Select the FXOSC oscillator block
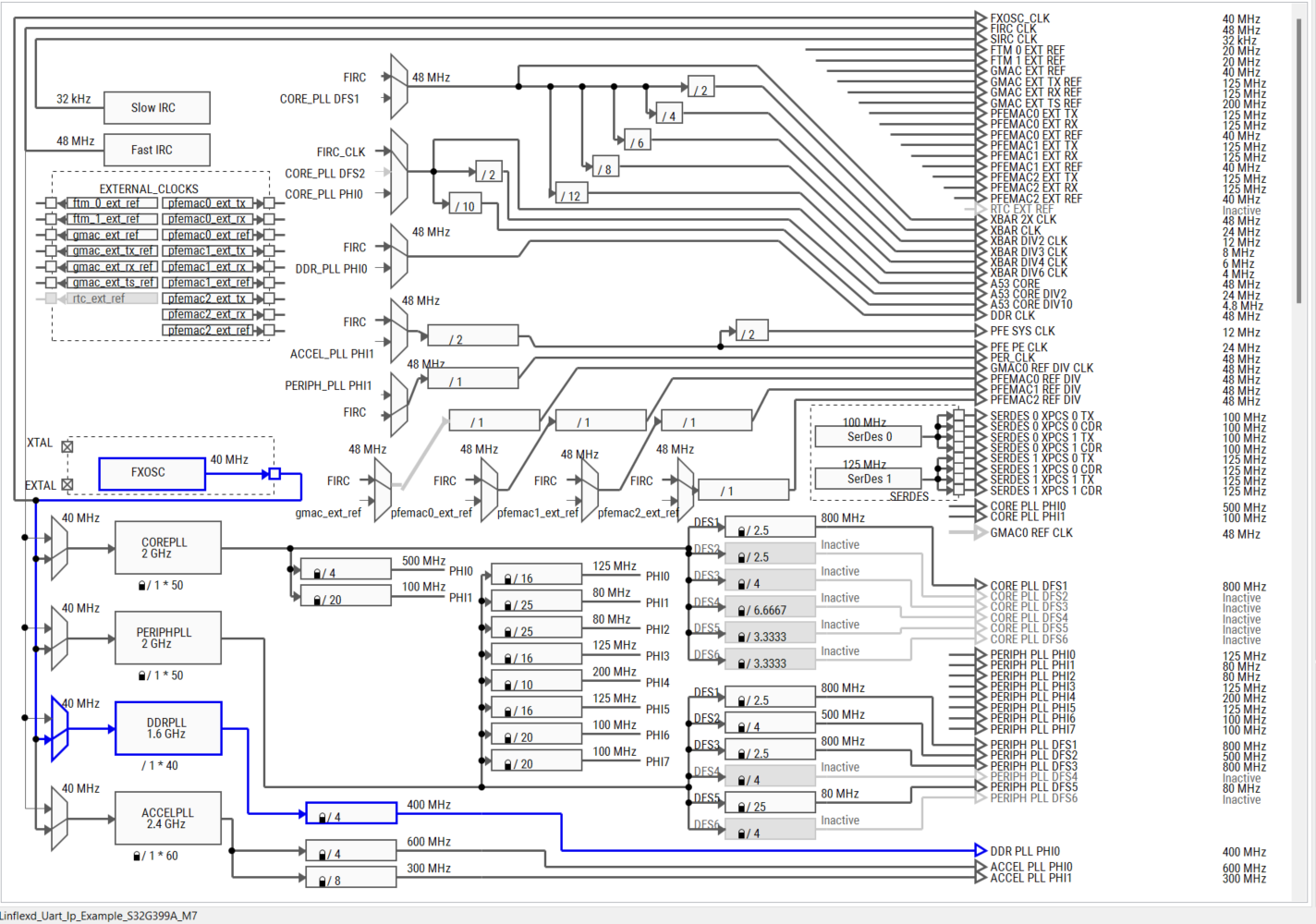Image resolution: width=1316 pixels, height=924 pixels. (152, 474)
